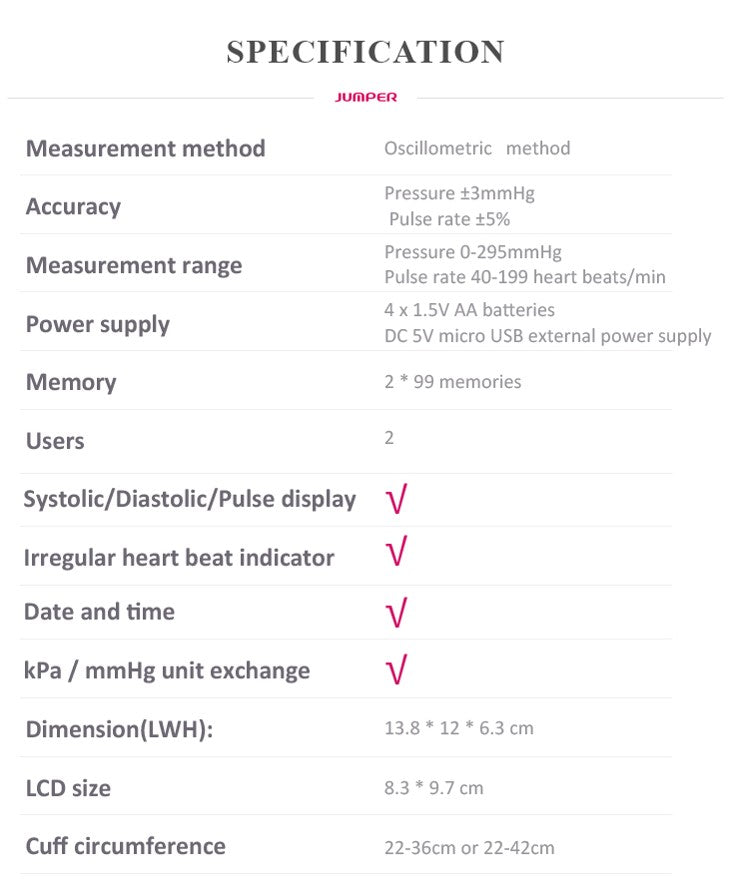Select the Users row label

pos(55,441)
